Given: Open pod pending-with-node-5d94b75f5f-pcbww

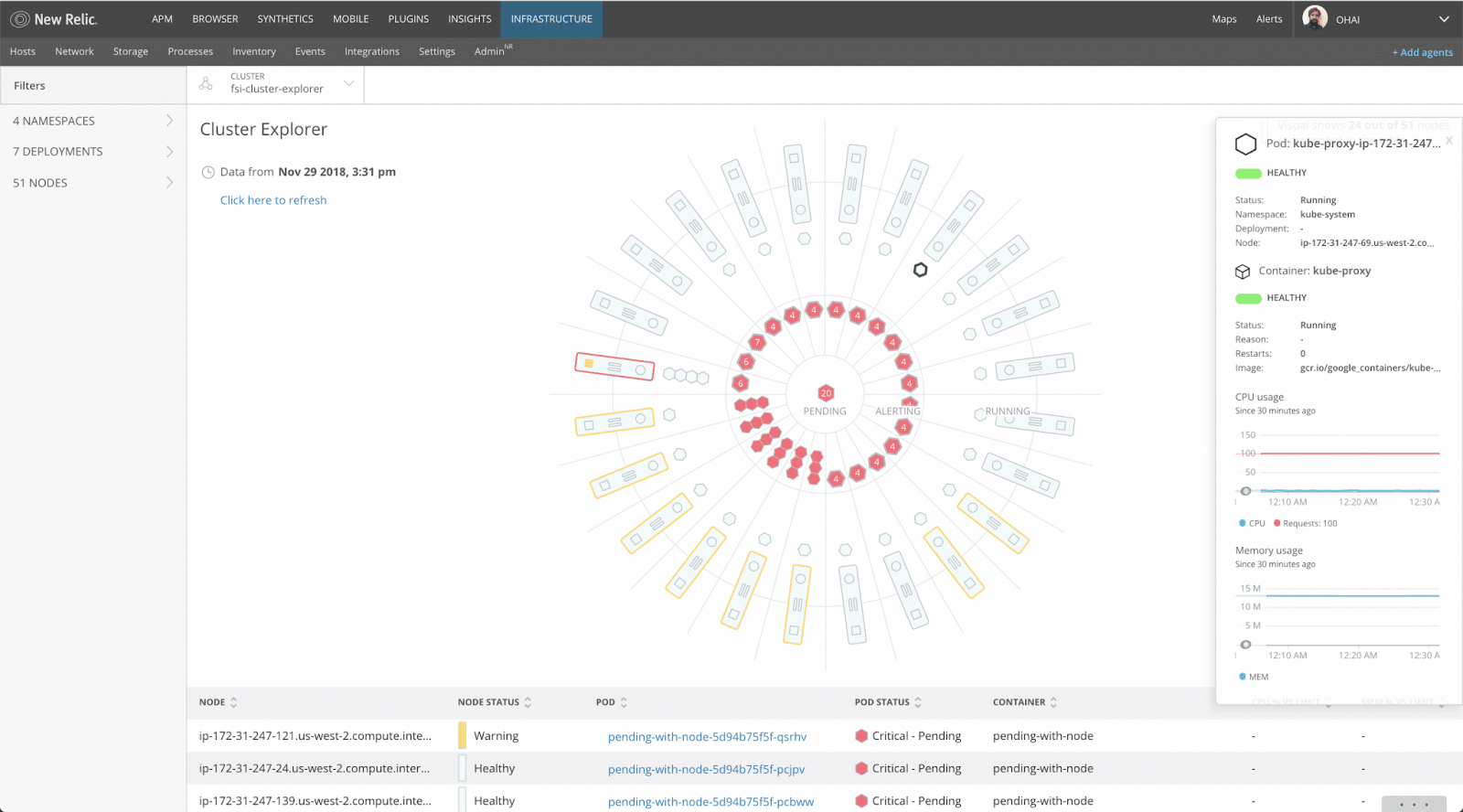Looking at the screenshot, I should (710, 801).
